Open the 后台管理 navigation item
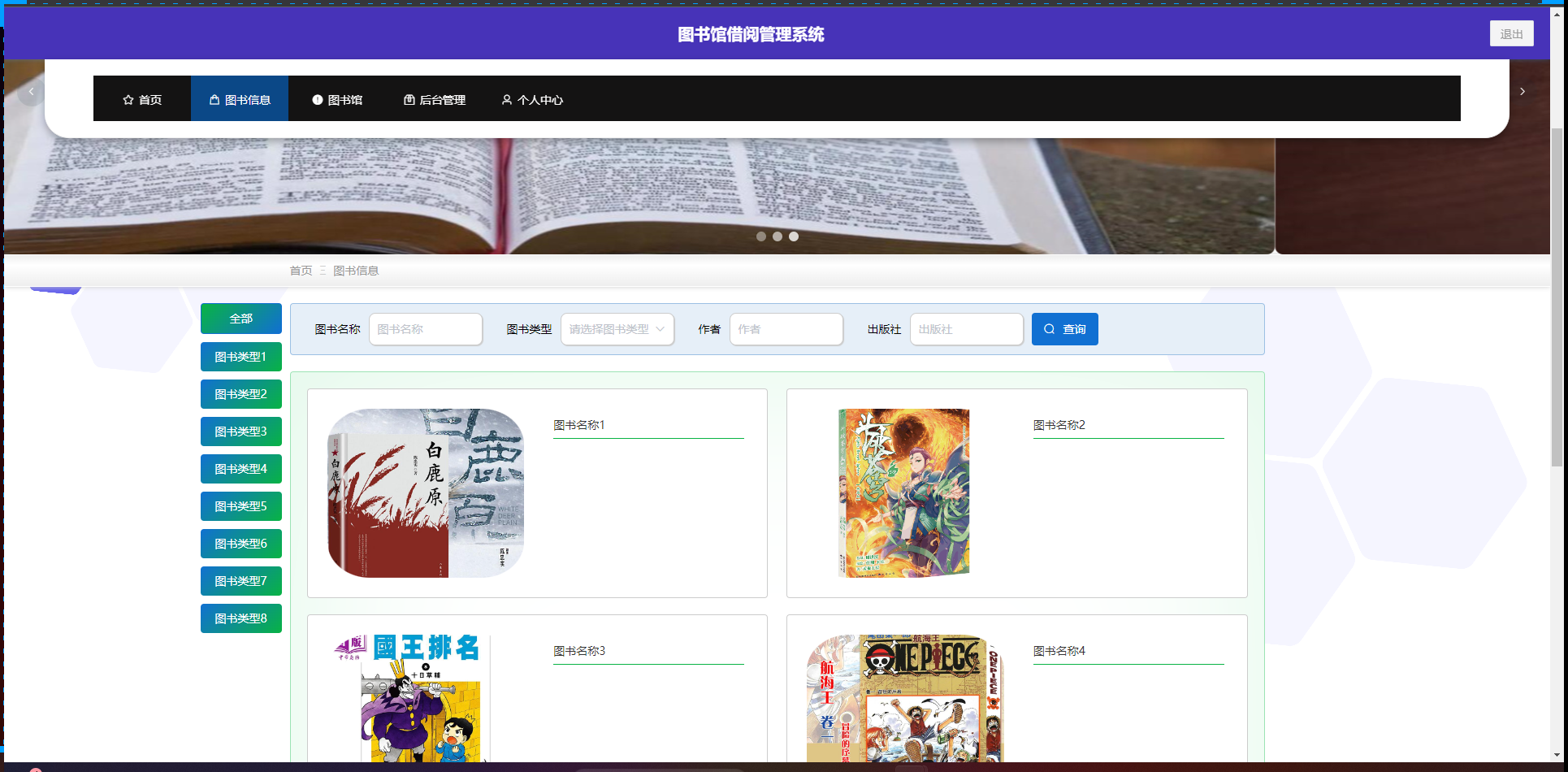1568x772 pixels. pyautogui.click(x=435, y=99)
